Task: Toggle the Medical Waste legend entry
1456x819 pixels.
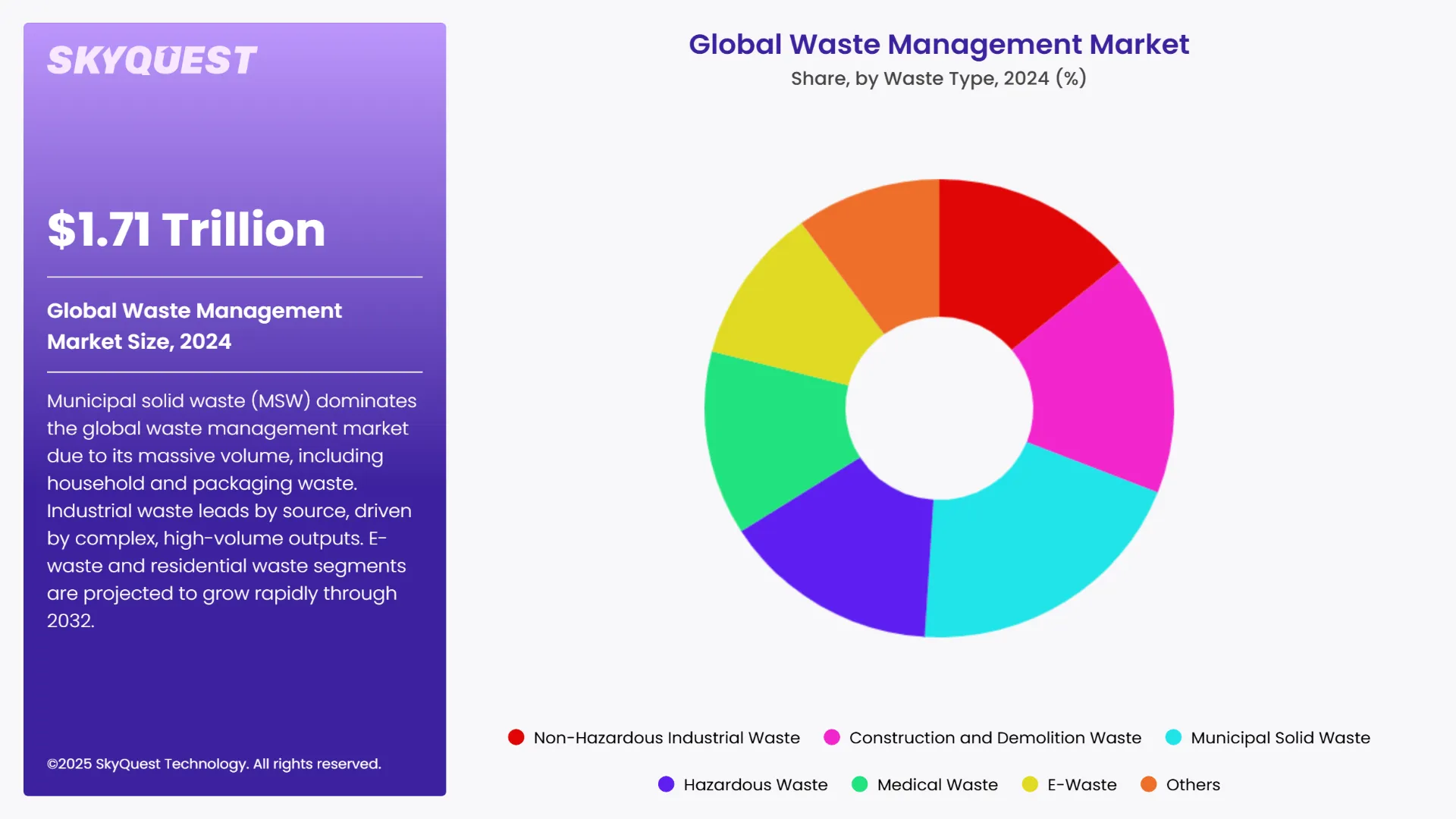Action: pos(937,784)
